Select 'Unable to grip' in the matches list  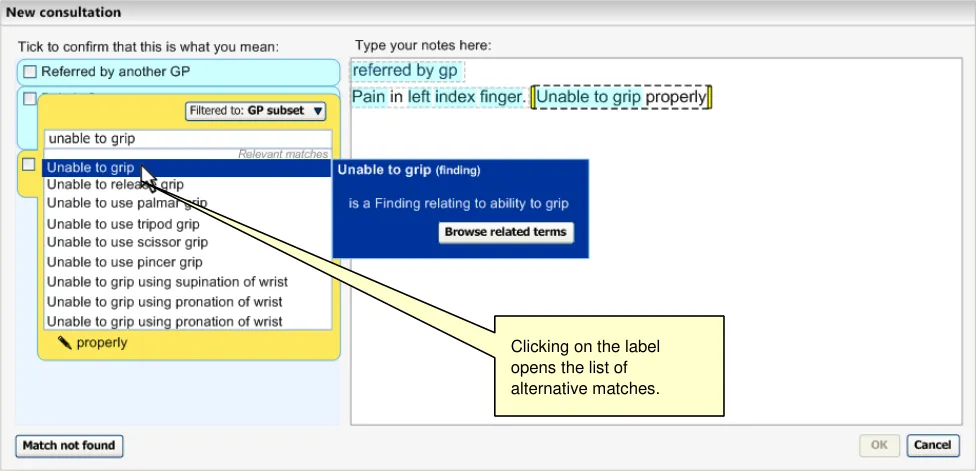pos(90,168)
